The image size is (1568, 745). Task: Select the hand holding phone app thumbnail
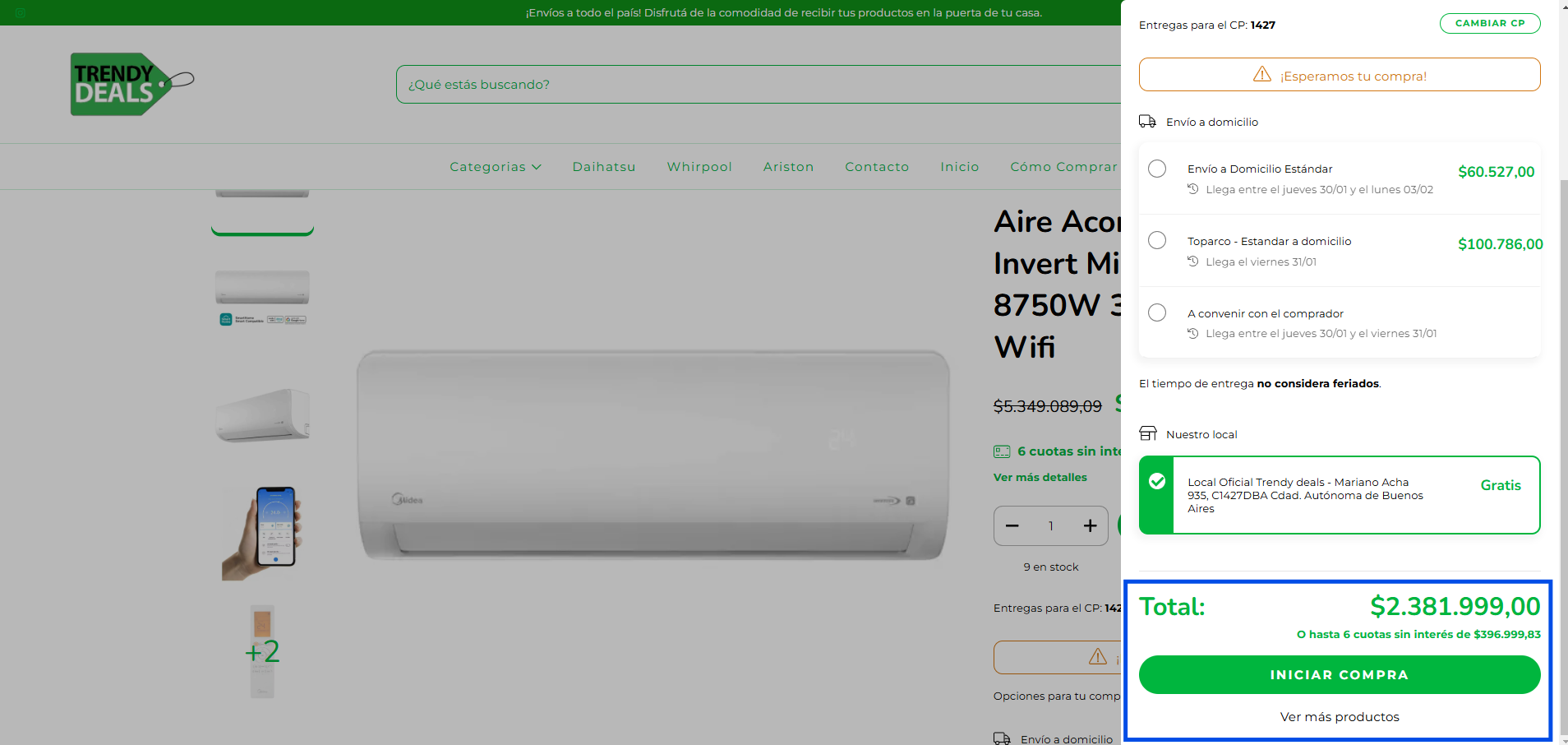(262, 533)
